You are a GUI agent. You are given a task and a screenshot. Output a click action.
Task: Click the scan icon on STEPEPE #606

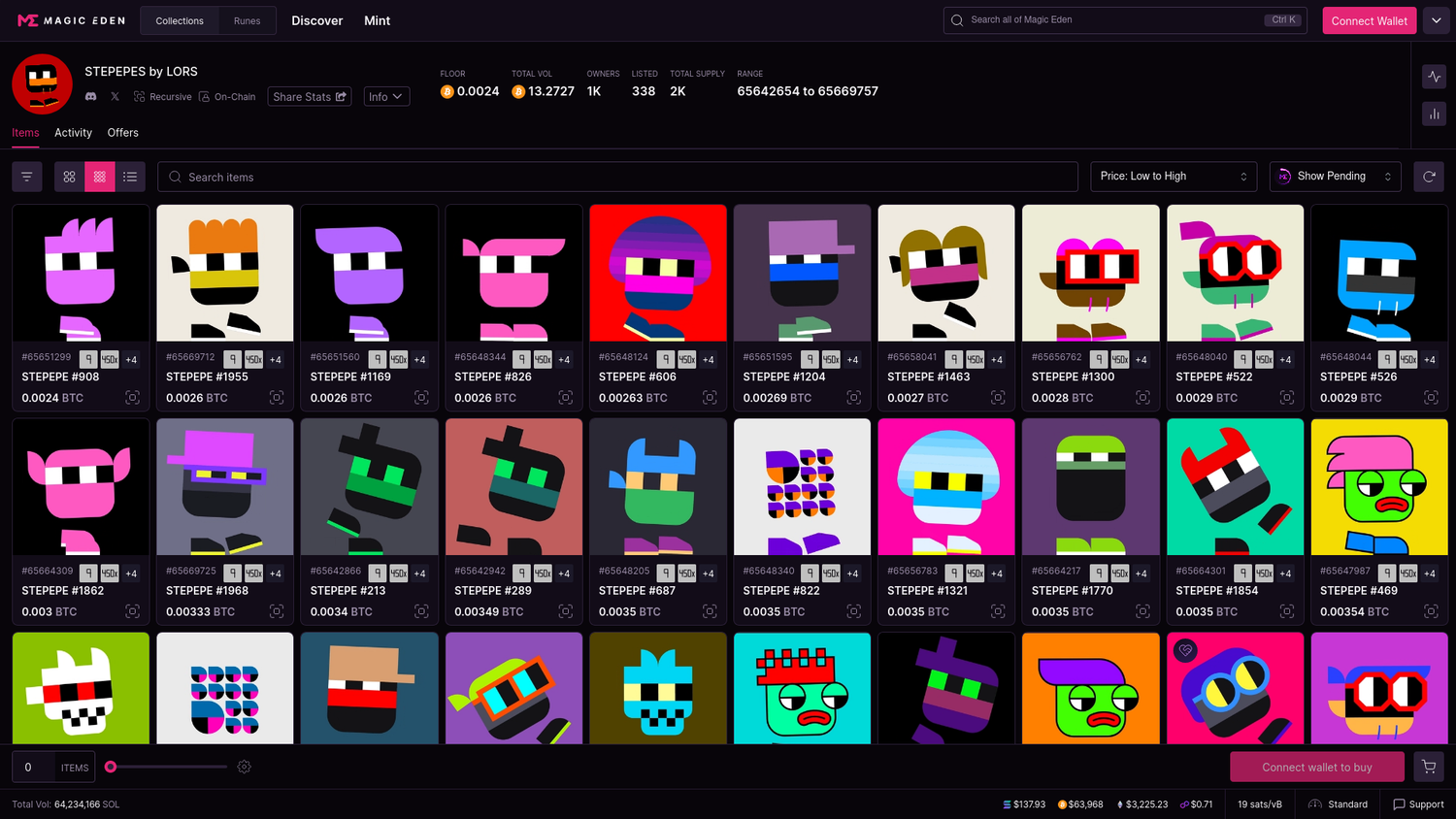click(710, 398)
